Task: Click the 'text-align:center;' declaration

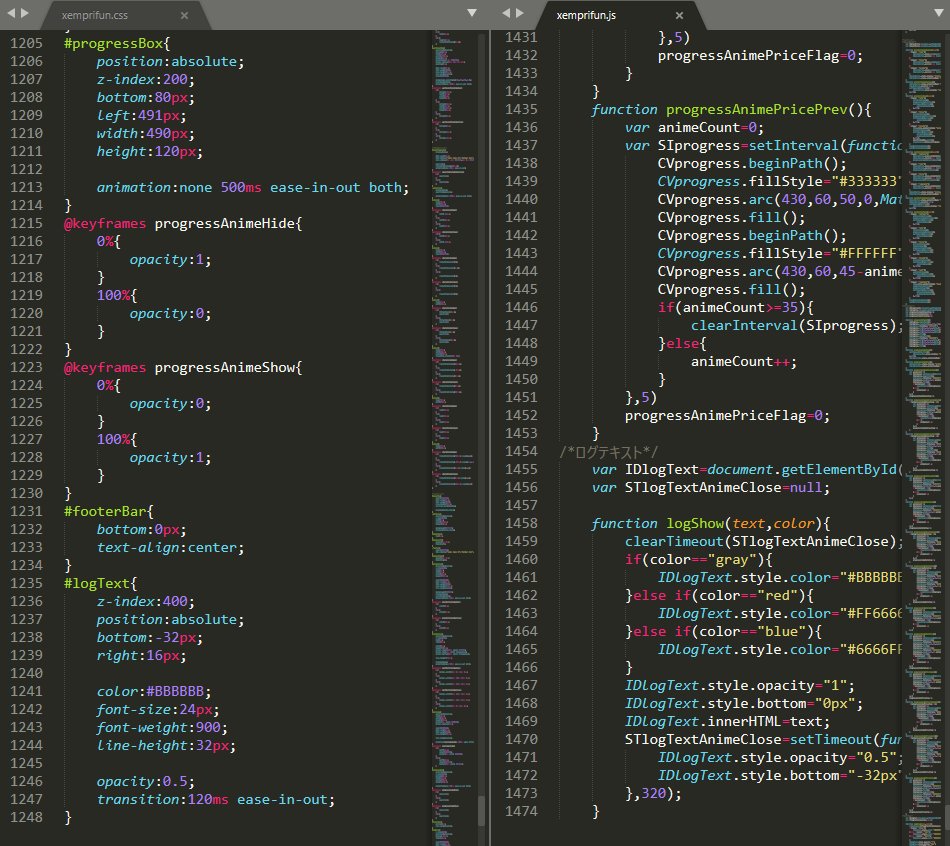Action: pos(170,548)
